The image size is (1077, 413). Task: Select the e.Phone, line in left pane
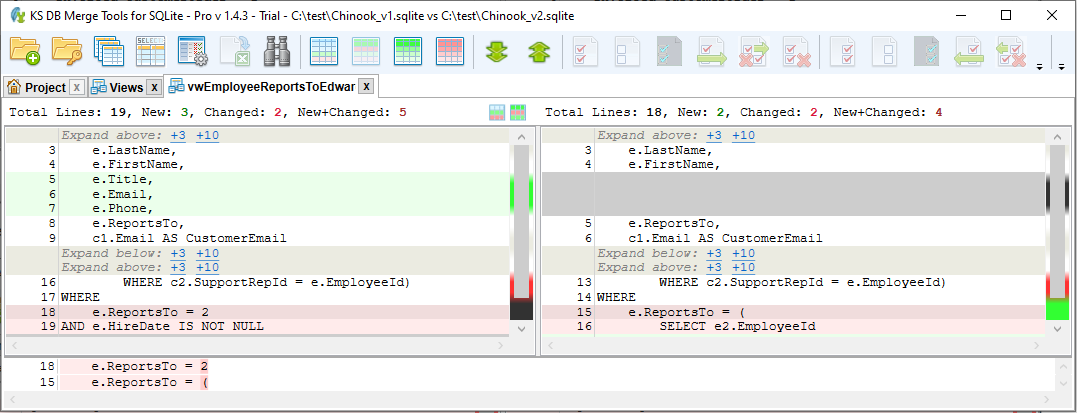click(x=258, y=209)
